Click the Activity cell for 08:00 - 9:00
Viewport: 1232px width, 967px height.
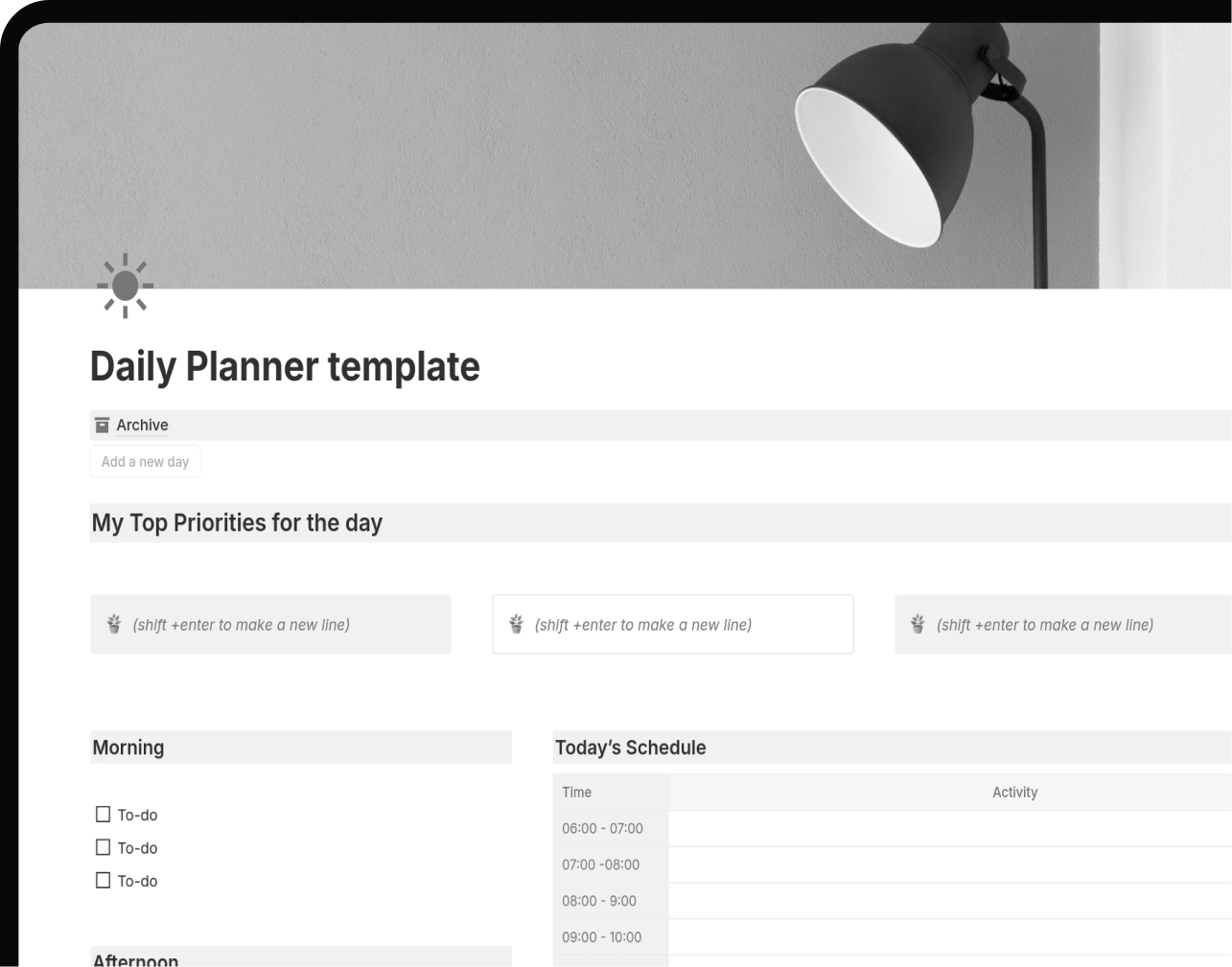click(949, 901)
